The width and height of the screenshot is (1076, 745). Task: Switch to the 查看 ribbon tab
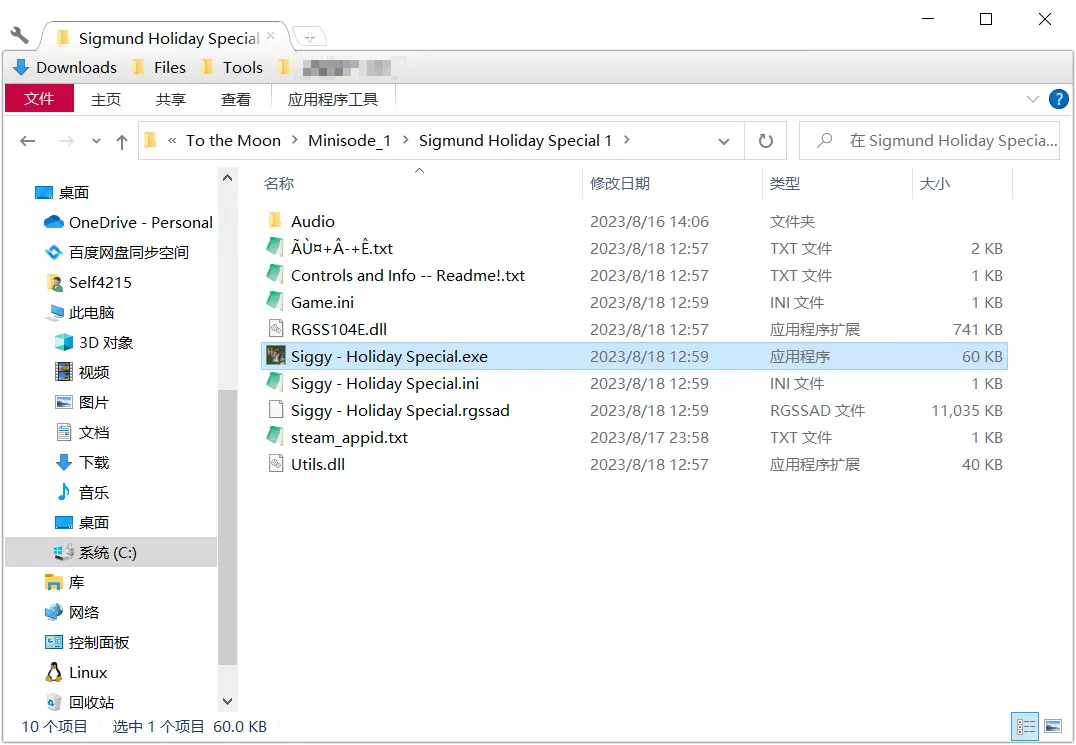tap(236, 99)
